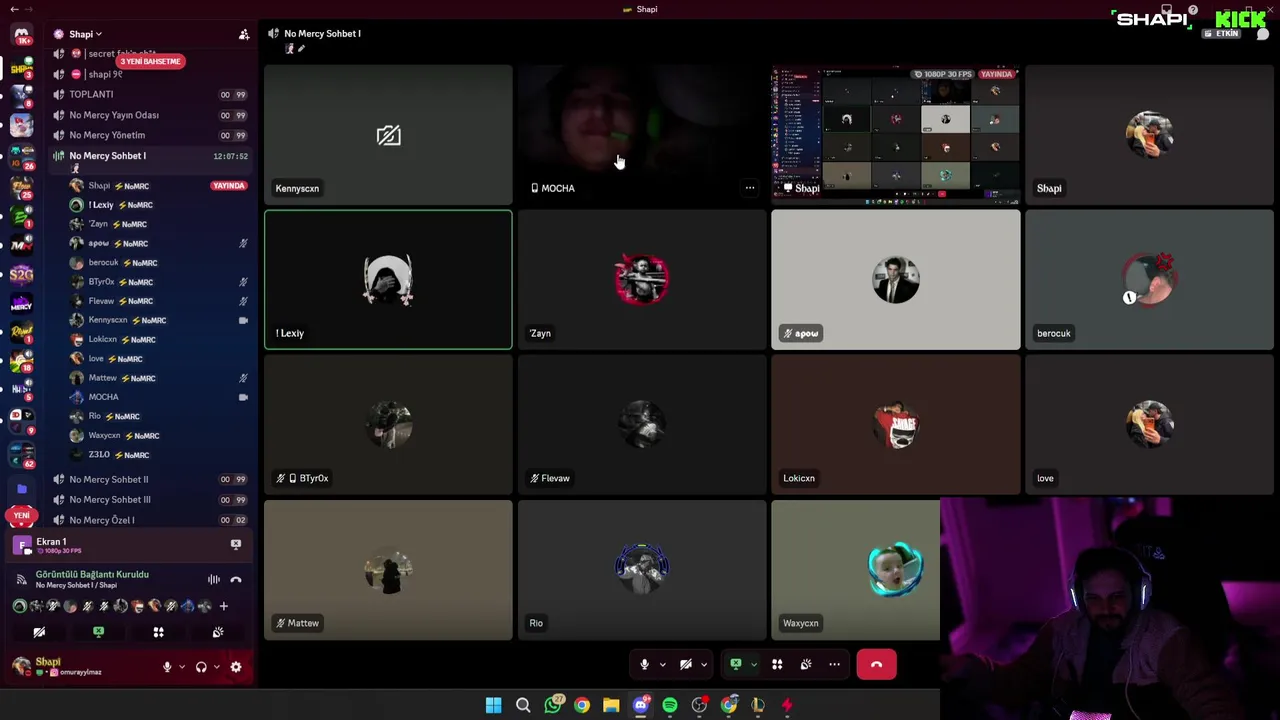The width and height of the screenshot is (1280, 720).
Task: Select the berocuk participant tile
Action: pyautogui.click(x=1150, y=280)
